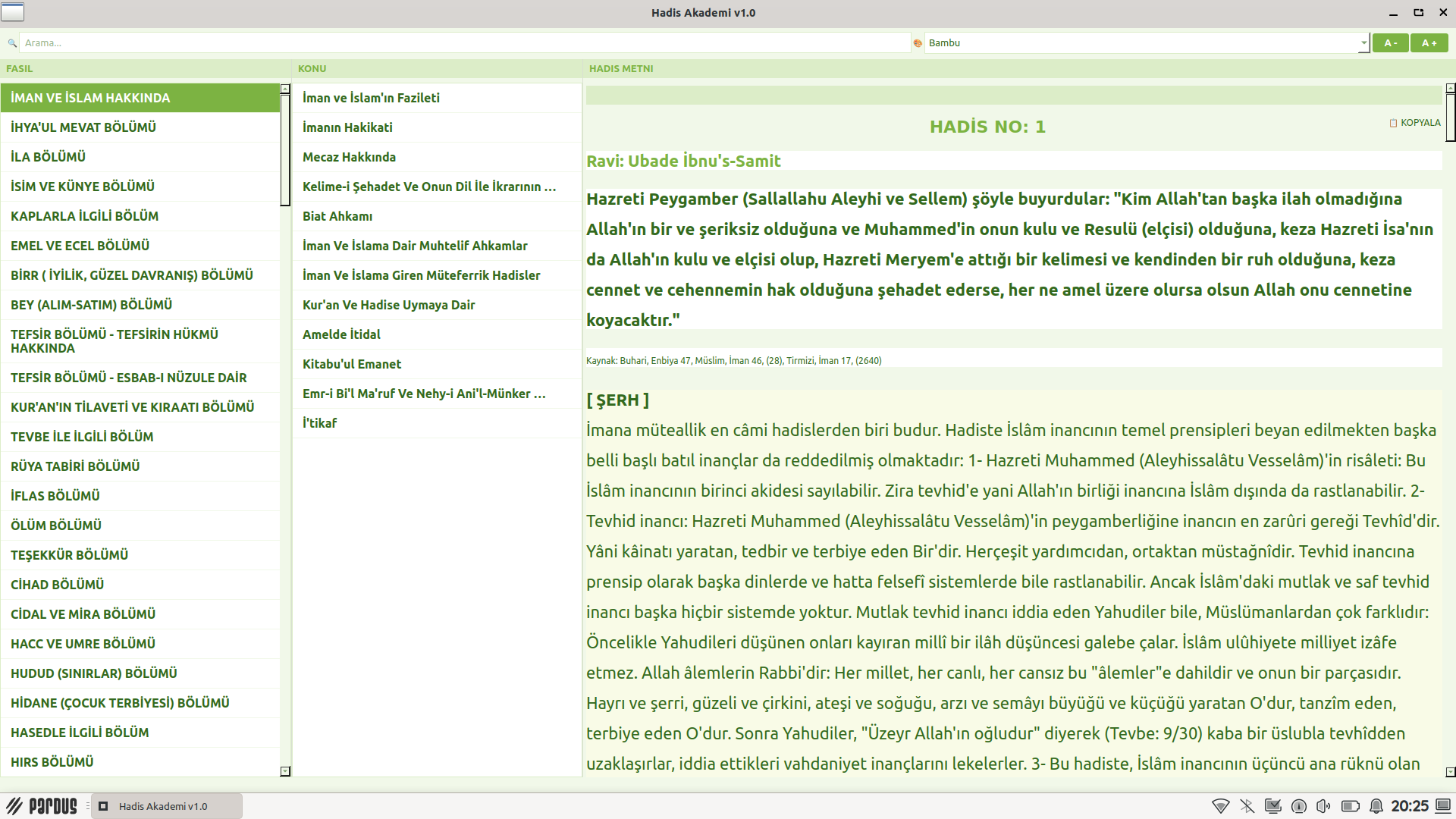Open the volume tray icon
This screenshot has width=1456, height=819.
point(1323,806)
